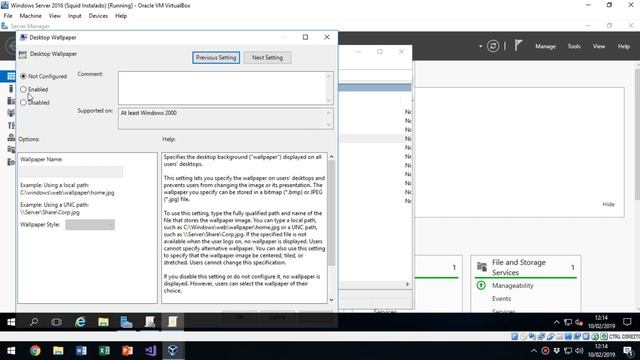Open the Server Manager View menu

pos(599,46)
